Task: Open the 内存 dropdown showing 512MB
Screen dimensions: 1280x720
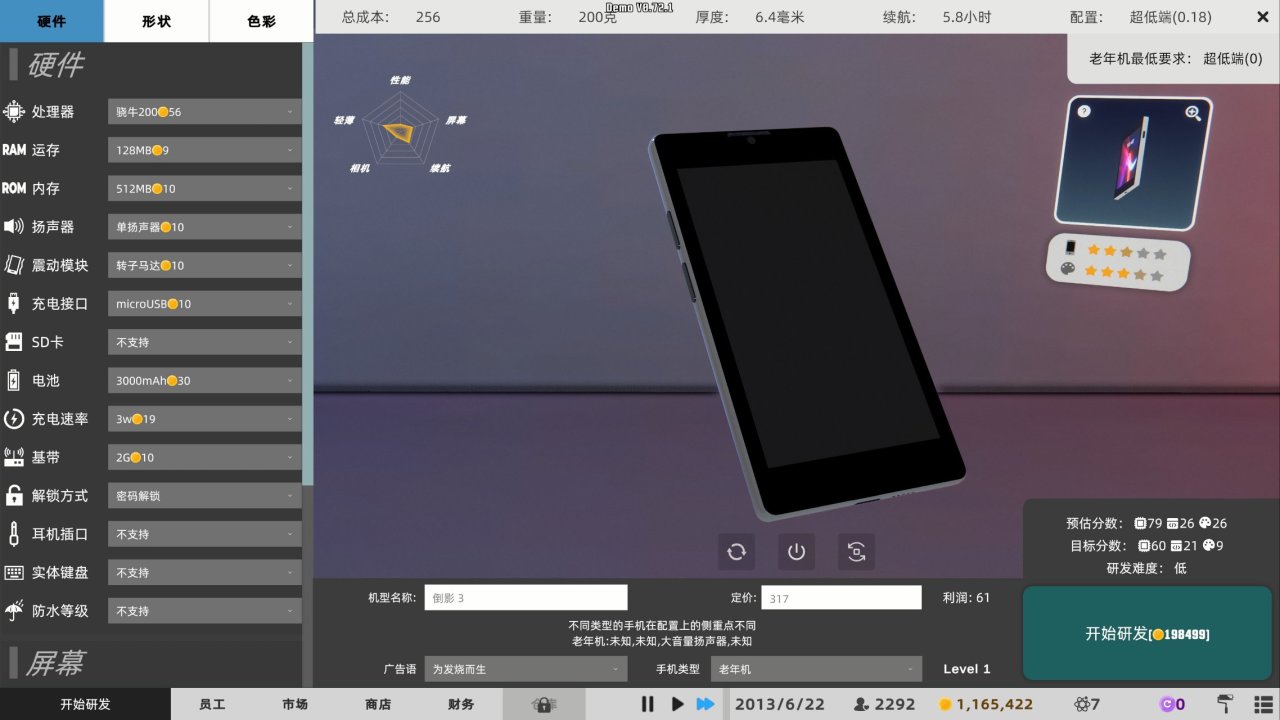Action: click(204, 188)
